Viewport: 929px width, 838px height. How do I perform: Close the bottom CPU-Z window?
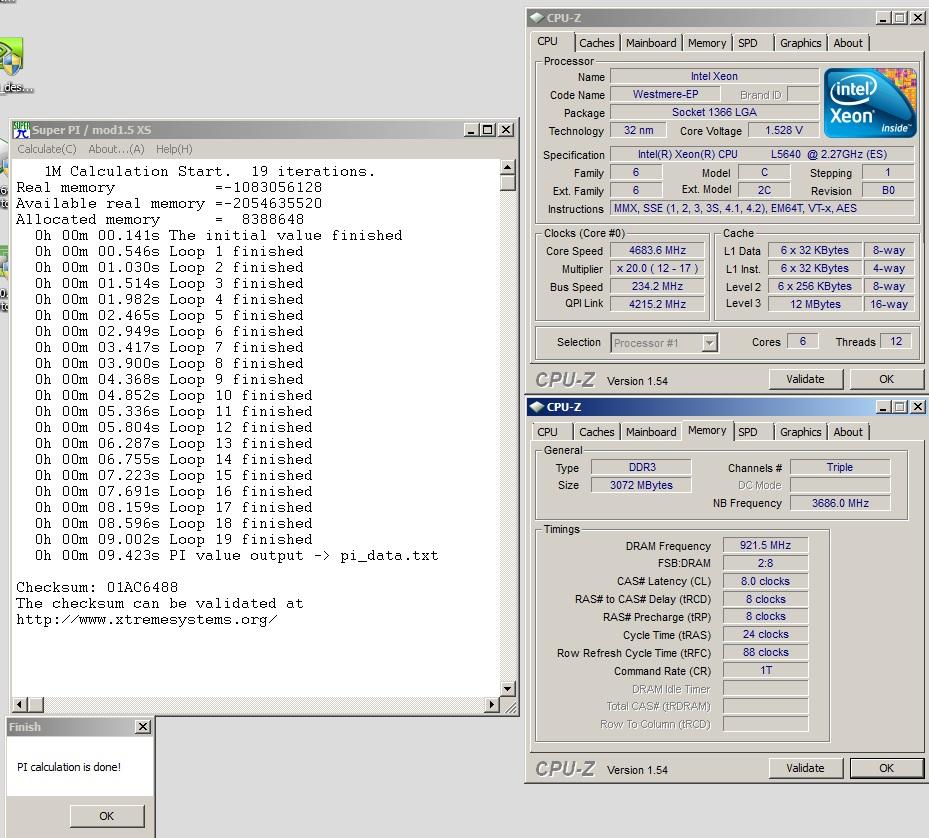click(918, 407)
